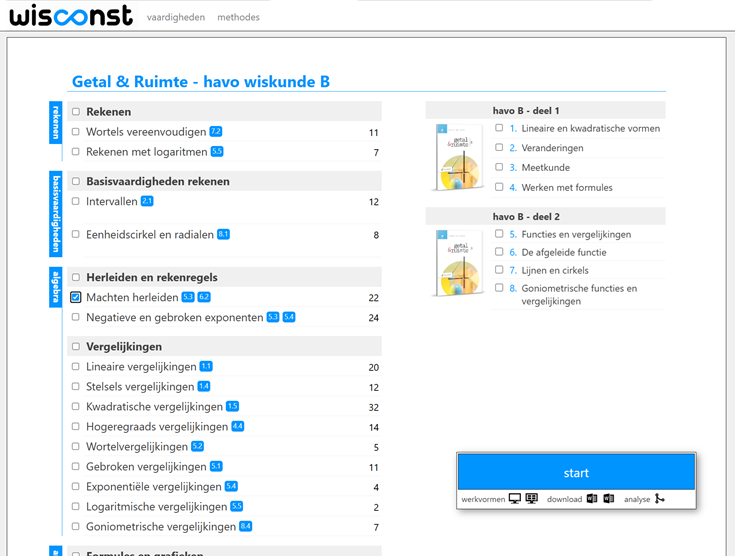Click the count 32 for Kwadratische vergelijkingen

(374, 407)
